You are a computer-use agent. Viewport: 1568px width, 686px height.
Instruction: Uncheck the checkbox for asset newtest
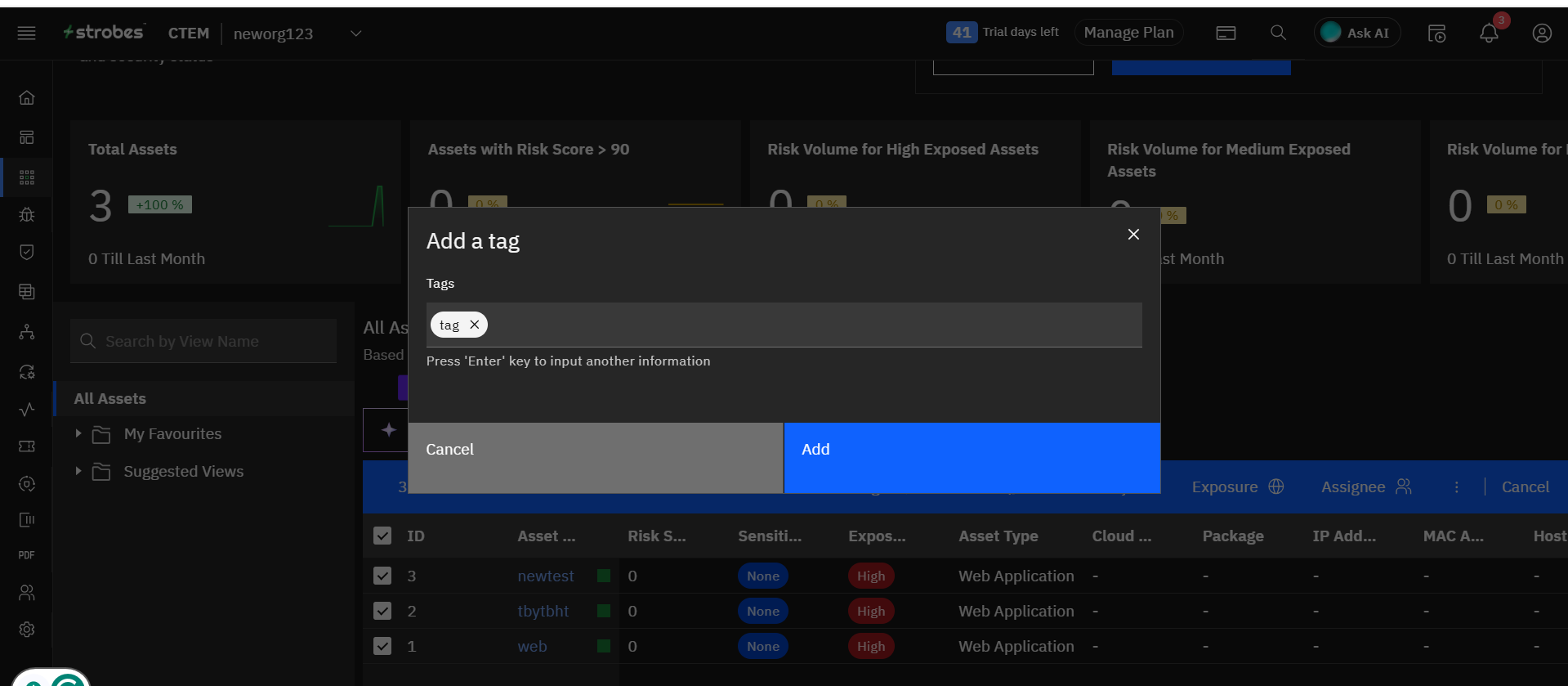coord(382,576)
